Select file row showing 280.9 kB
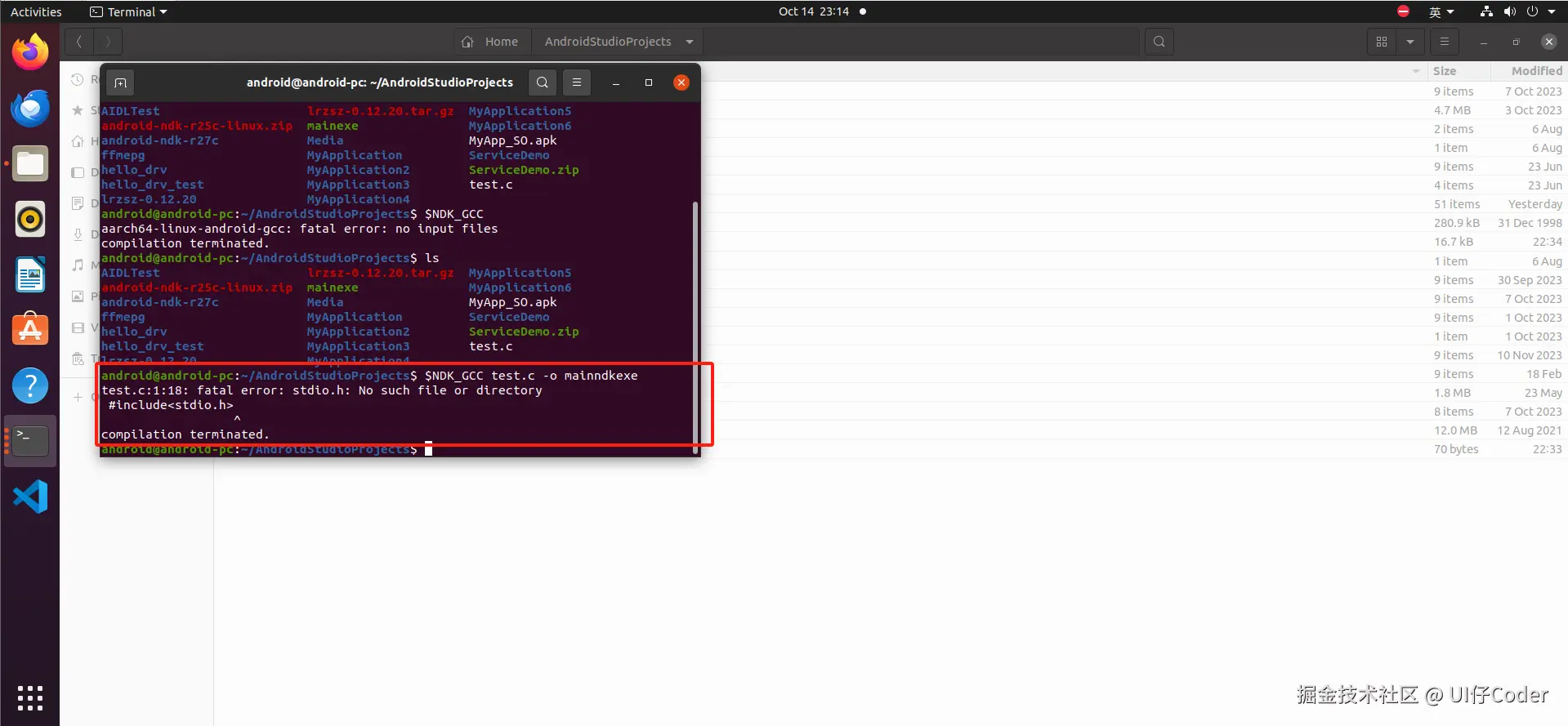 tap(891, 223)
